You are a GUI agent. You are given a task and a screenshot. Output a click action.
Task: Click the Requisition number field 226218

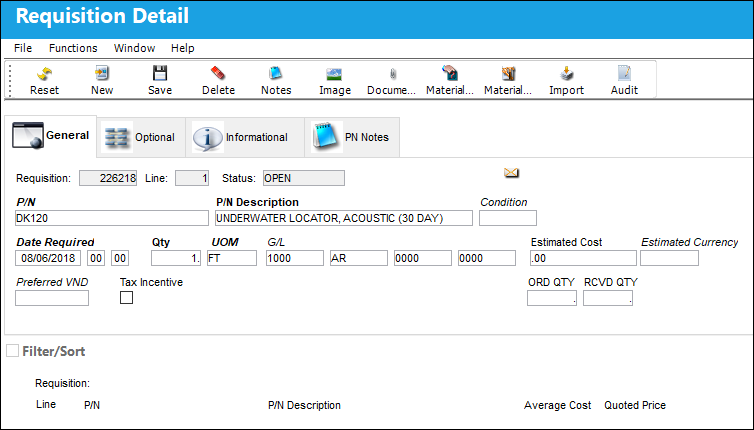point(108,178)
